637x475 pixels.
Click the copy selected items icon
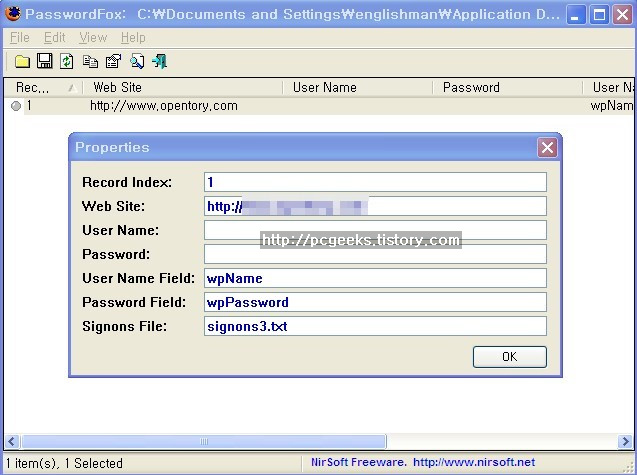click(x=90, y=61)
